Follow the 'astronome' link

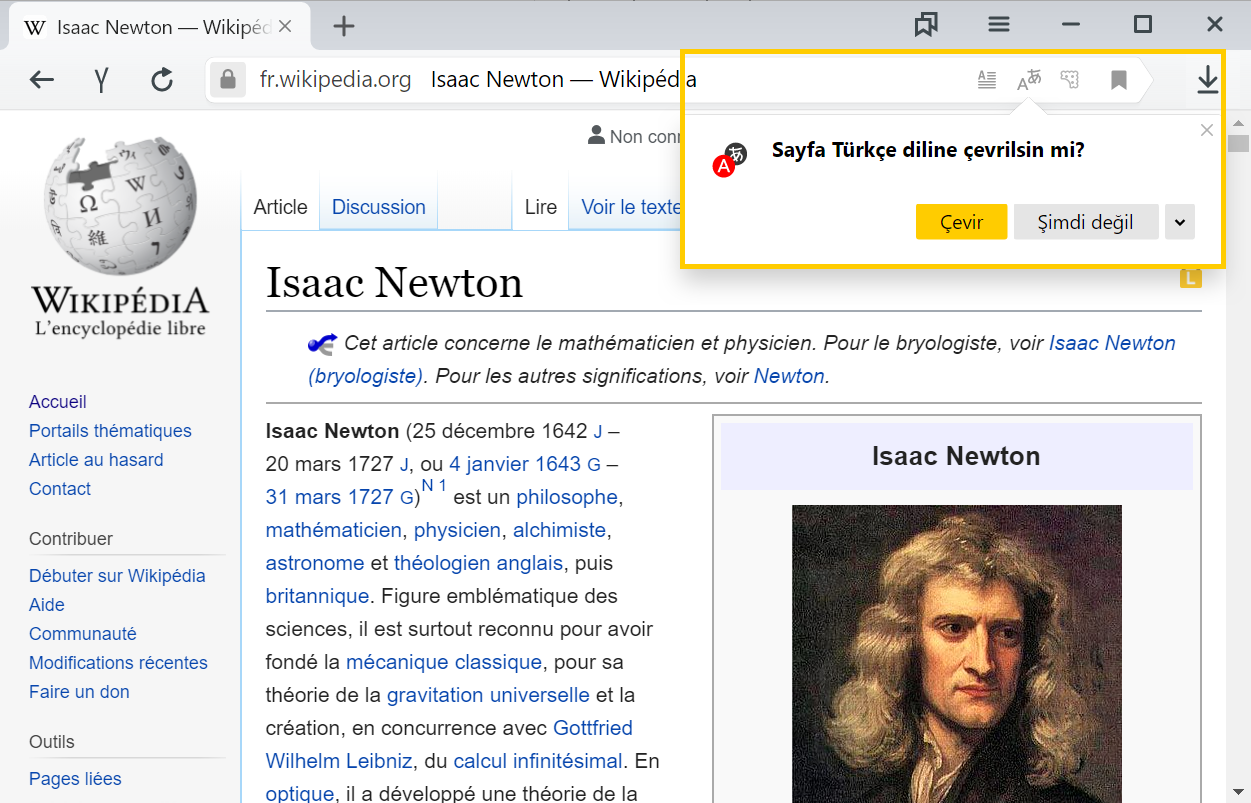[x=315, y=563]
